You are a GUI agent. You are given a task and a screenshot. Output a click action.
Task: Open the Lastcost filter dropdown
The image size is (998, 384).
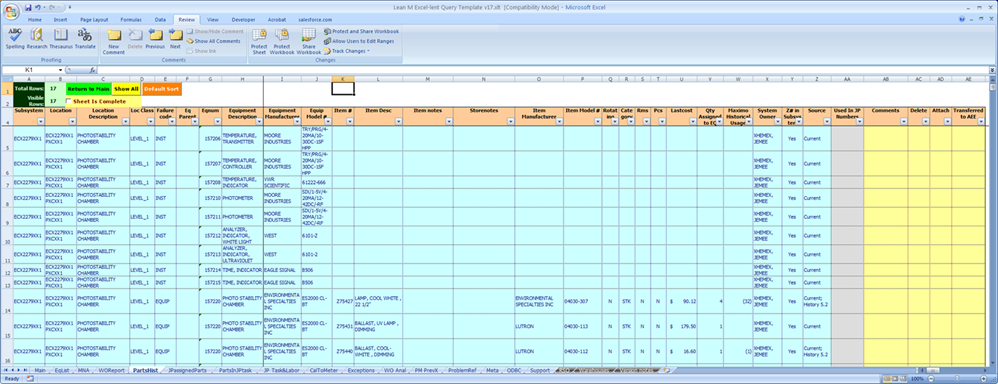point(692,121)
